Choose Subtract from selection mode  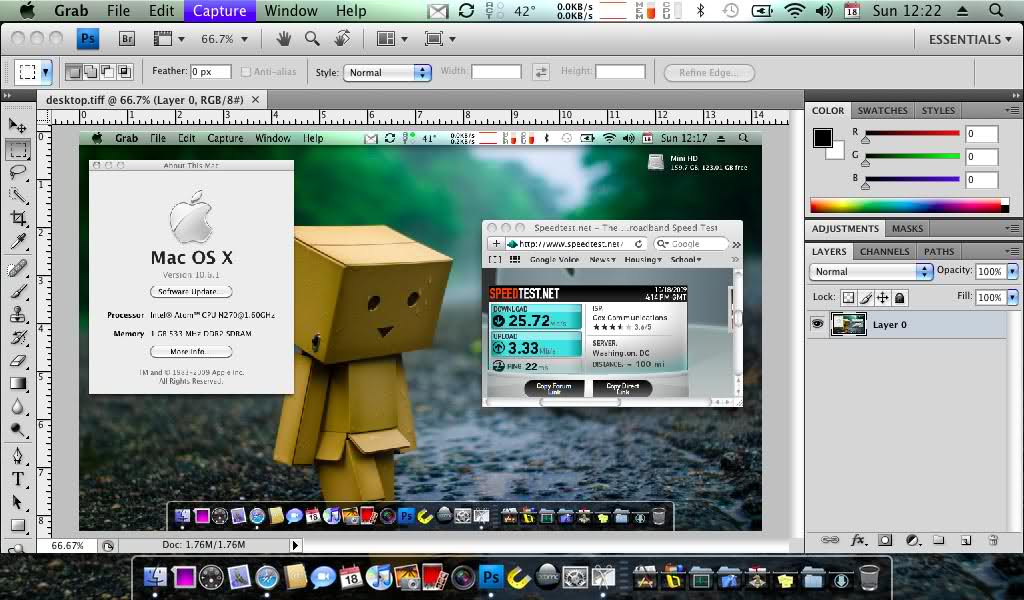107,72
